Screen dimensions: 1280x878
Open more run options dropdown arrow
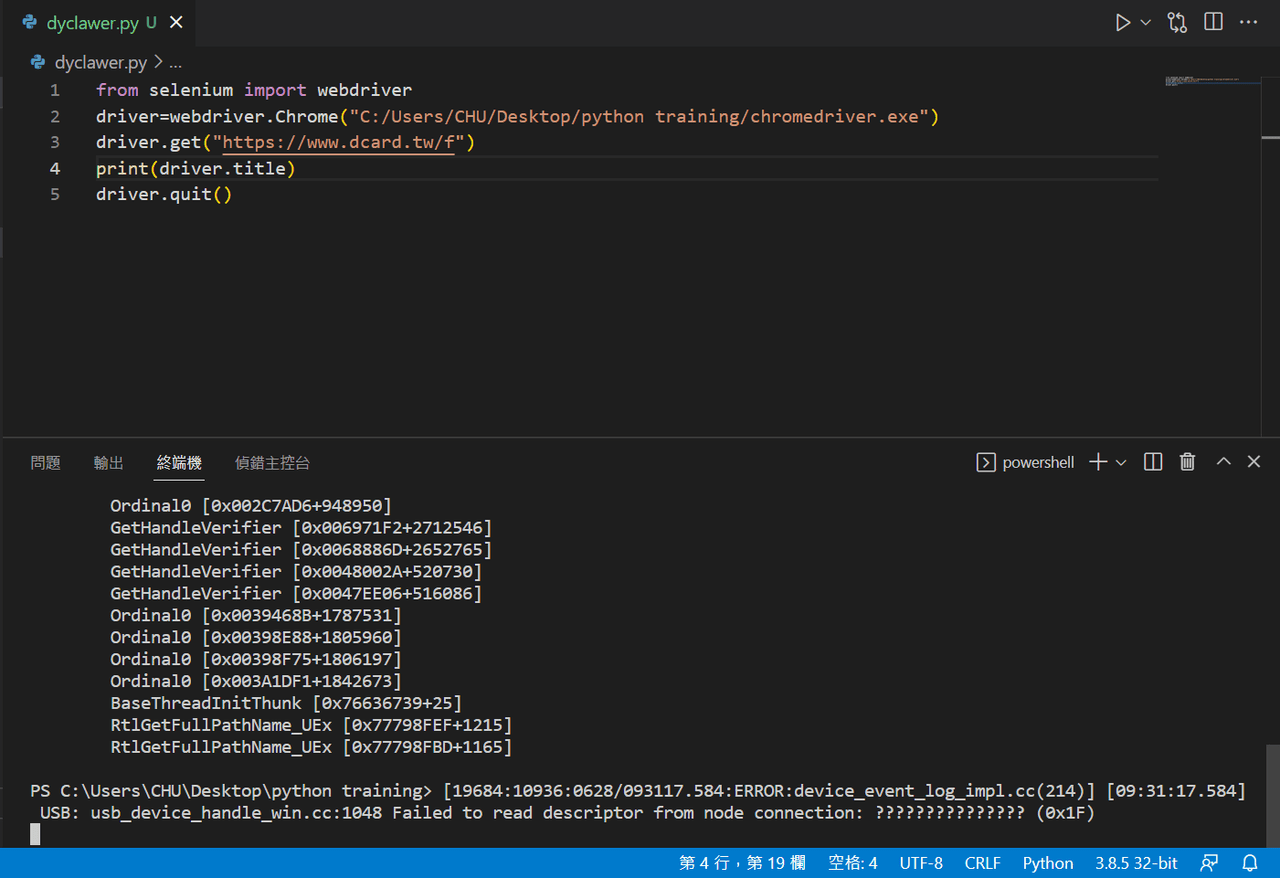pyautogui.click(x=1146, y=21)
